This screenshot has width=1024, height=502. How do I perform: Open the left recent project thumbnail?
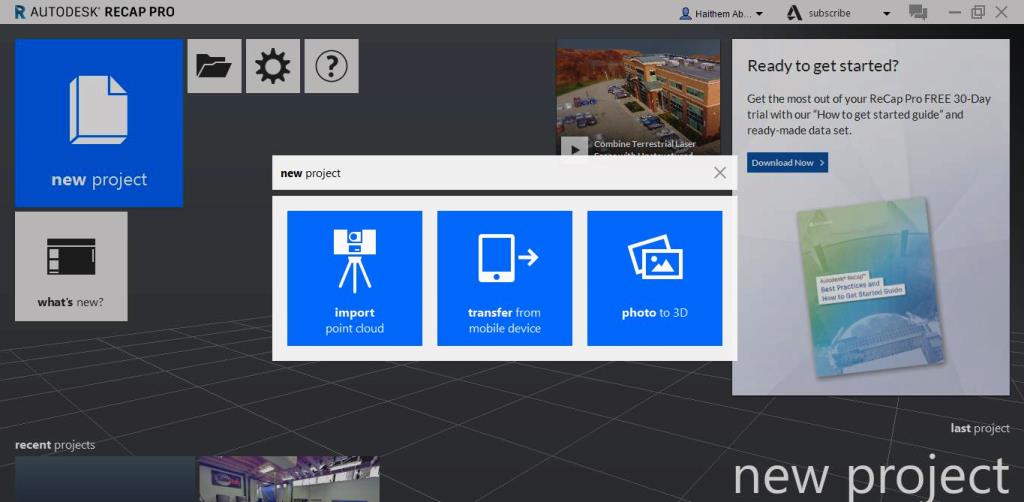click(105, 479)
